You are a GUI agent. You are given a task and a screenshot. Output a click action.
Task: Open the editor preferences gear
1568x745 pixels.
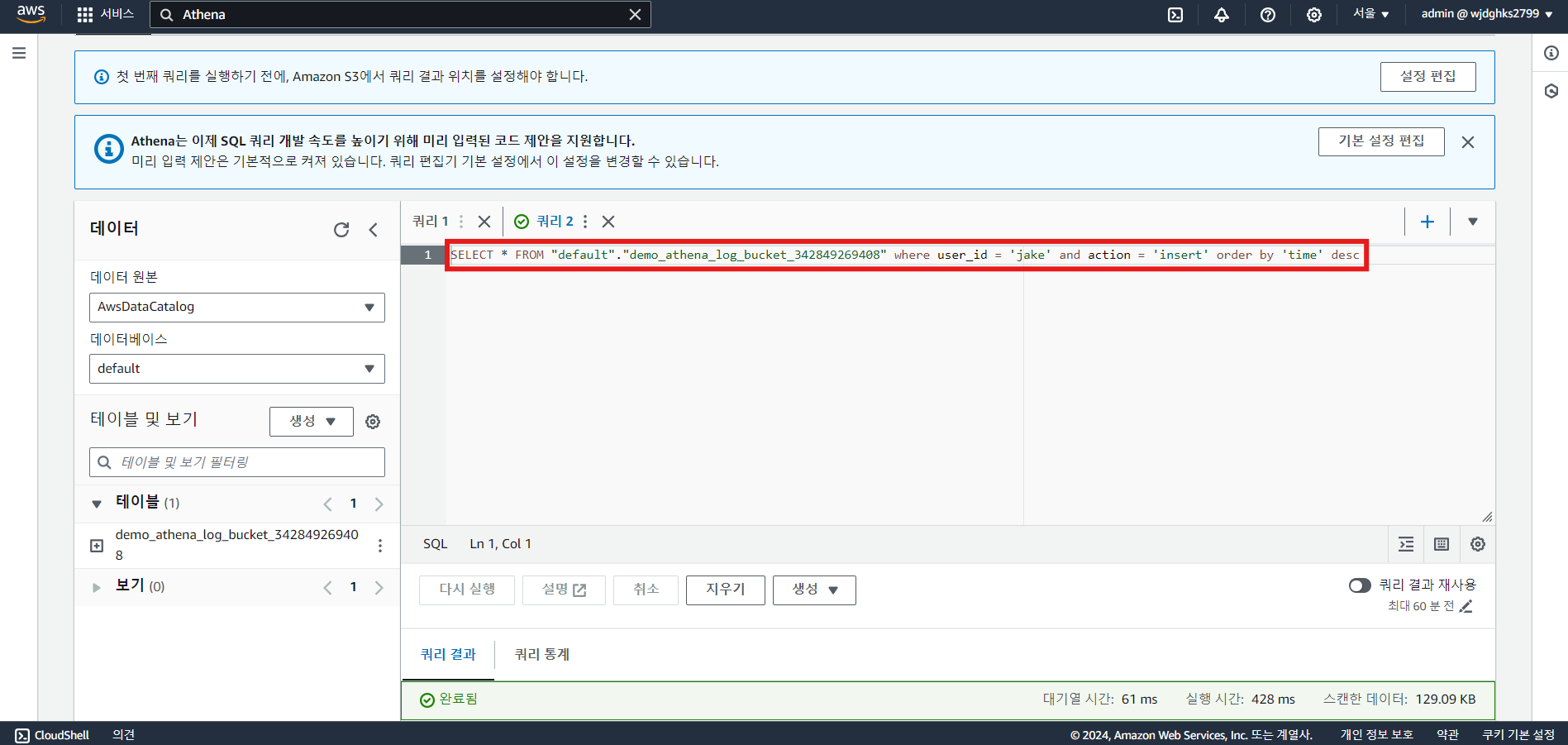pyautogui.click(x=1478, y=544)
